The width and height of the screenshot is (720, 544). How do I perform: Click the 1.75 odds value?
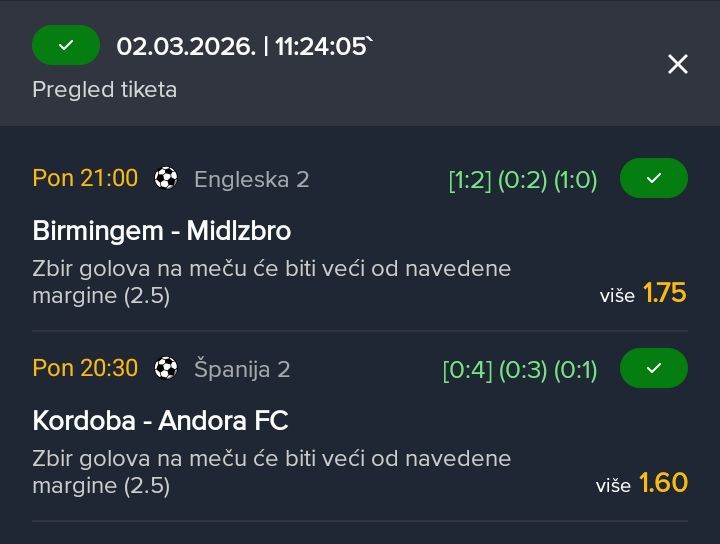point(665,293)
